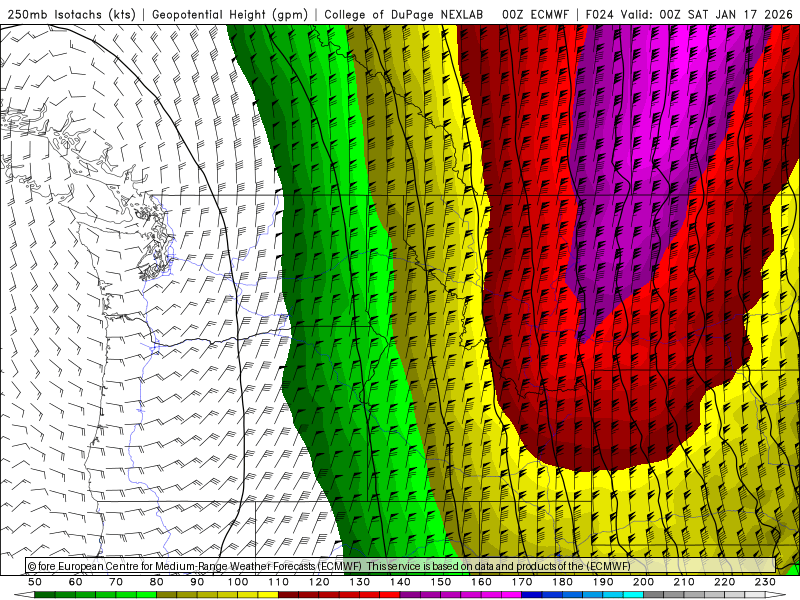Click the legend value "80"

coord(157,582)
